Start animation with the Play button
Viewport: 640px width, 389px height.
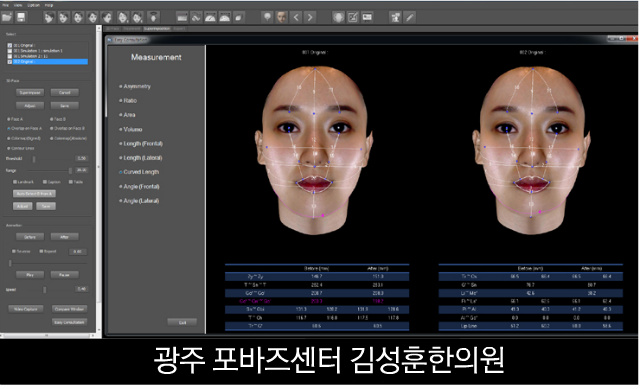pos(30,275)
